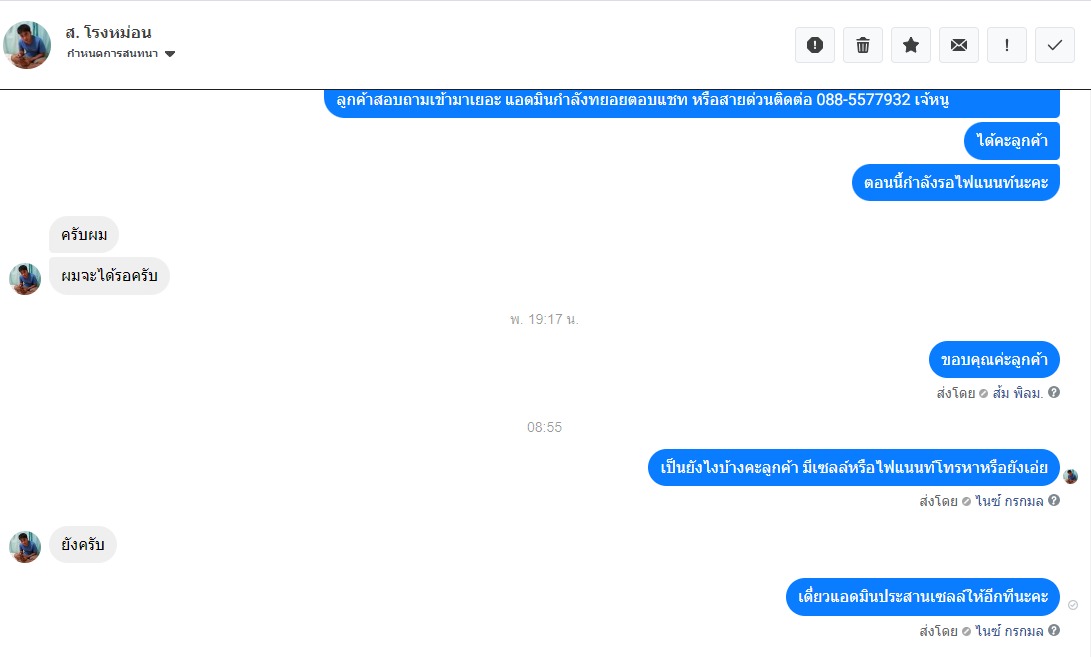The height and width of the screenshot is (657, 1091).
Task: Click the delivered status check beside last message
Action: point(1073,605)
